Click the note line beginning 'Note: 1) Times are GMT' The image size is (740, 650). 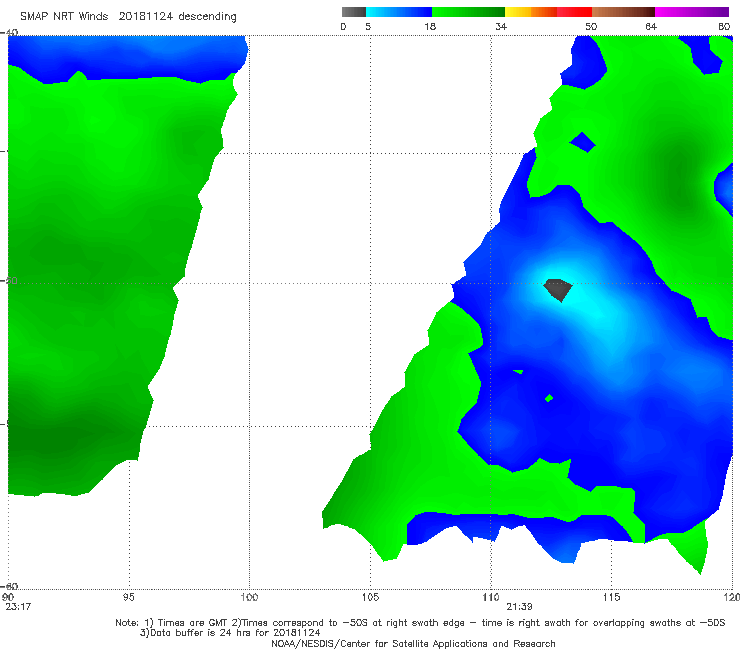420,623
